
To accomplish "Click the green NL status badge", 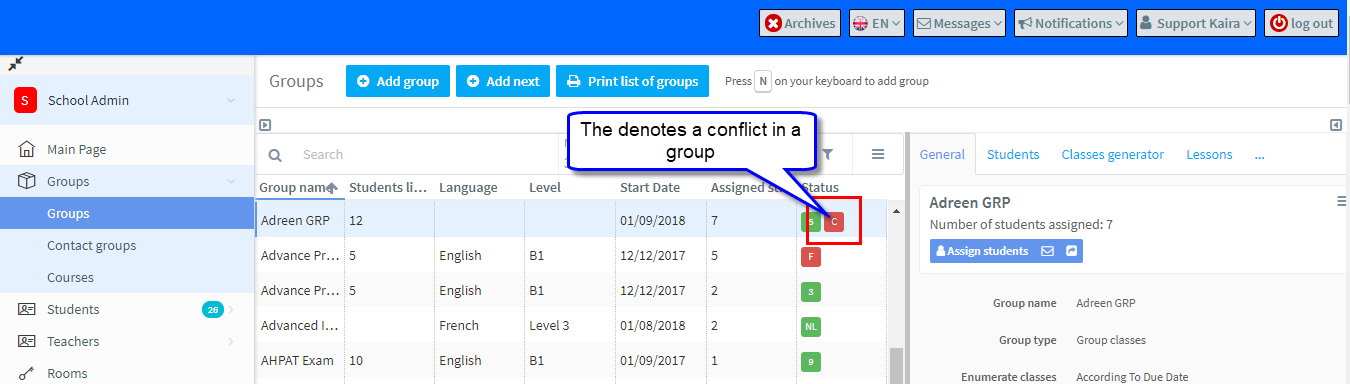I will click(811, 327).
